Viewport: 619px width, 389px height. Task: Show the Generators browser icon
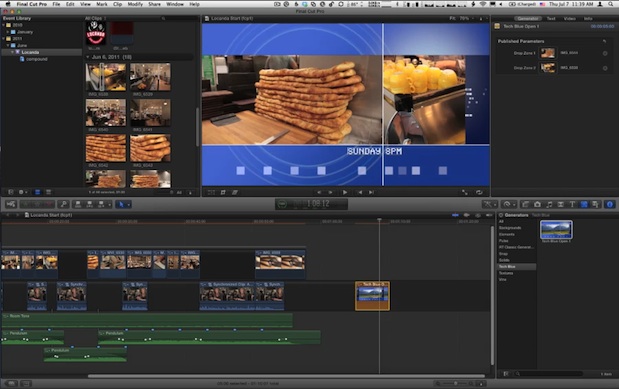pyautogui.click(x=584, y=204)
